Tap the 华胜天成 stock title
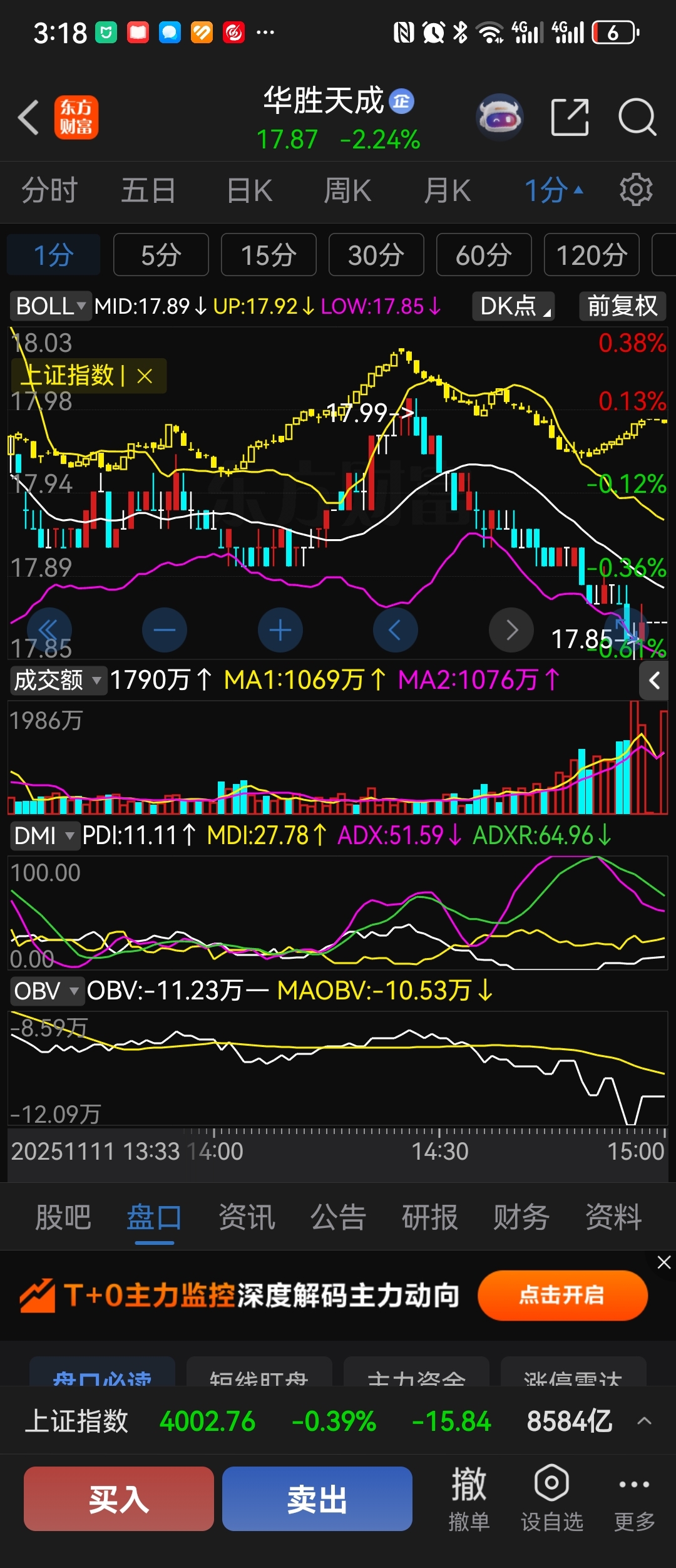Screen dimensions: 676x1568 pyautogui.click(x=323, y=101)
